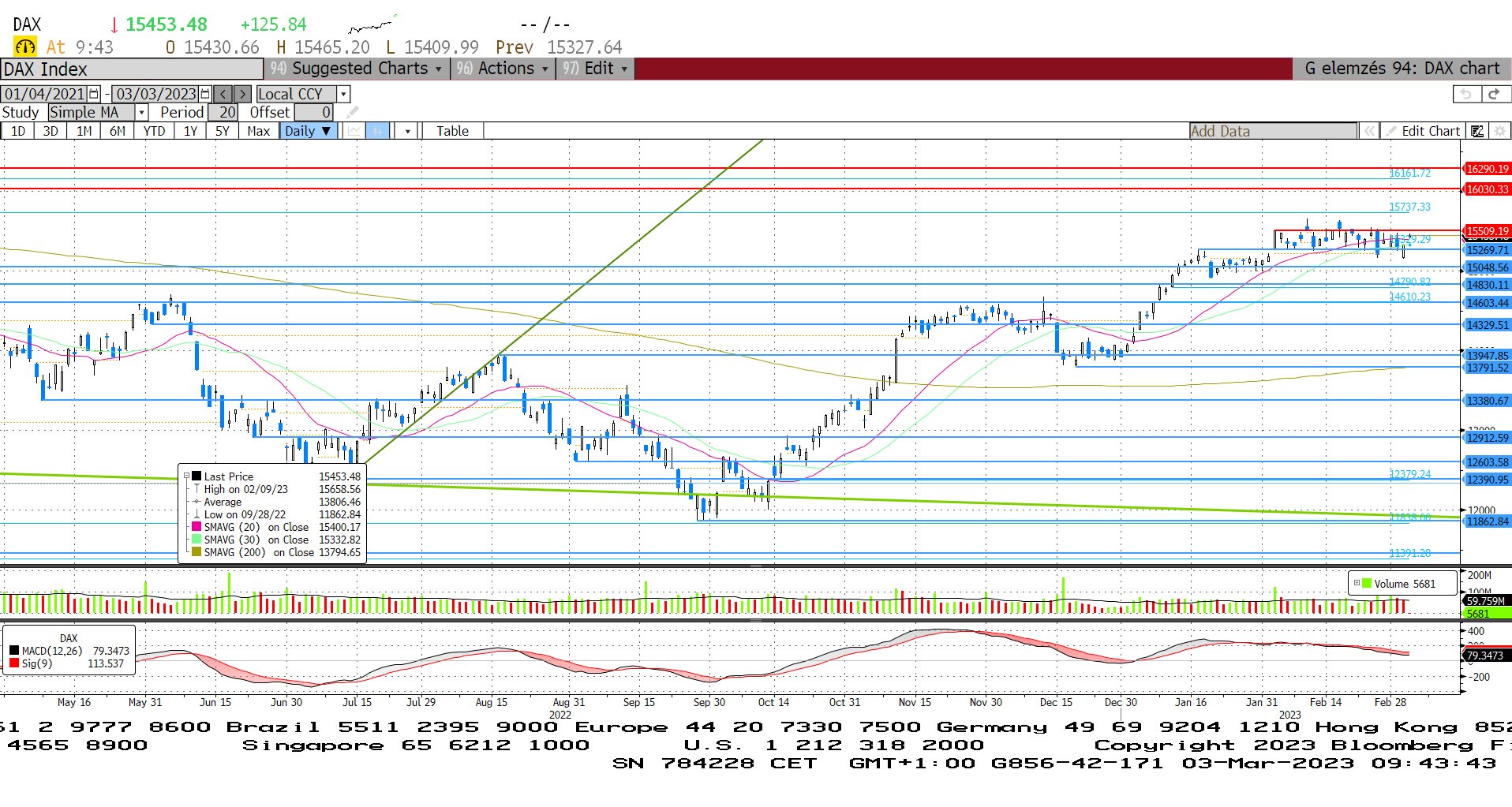The width and height of the screenshot is (1512, 807).
Task: Click the Sig(9) red legend swatch
Action: (x=14, y=663)
